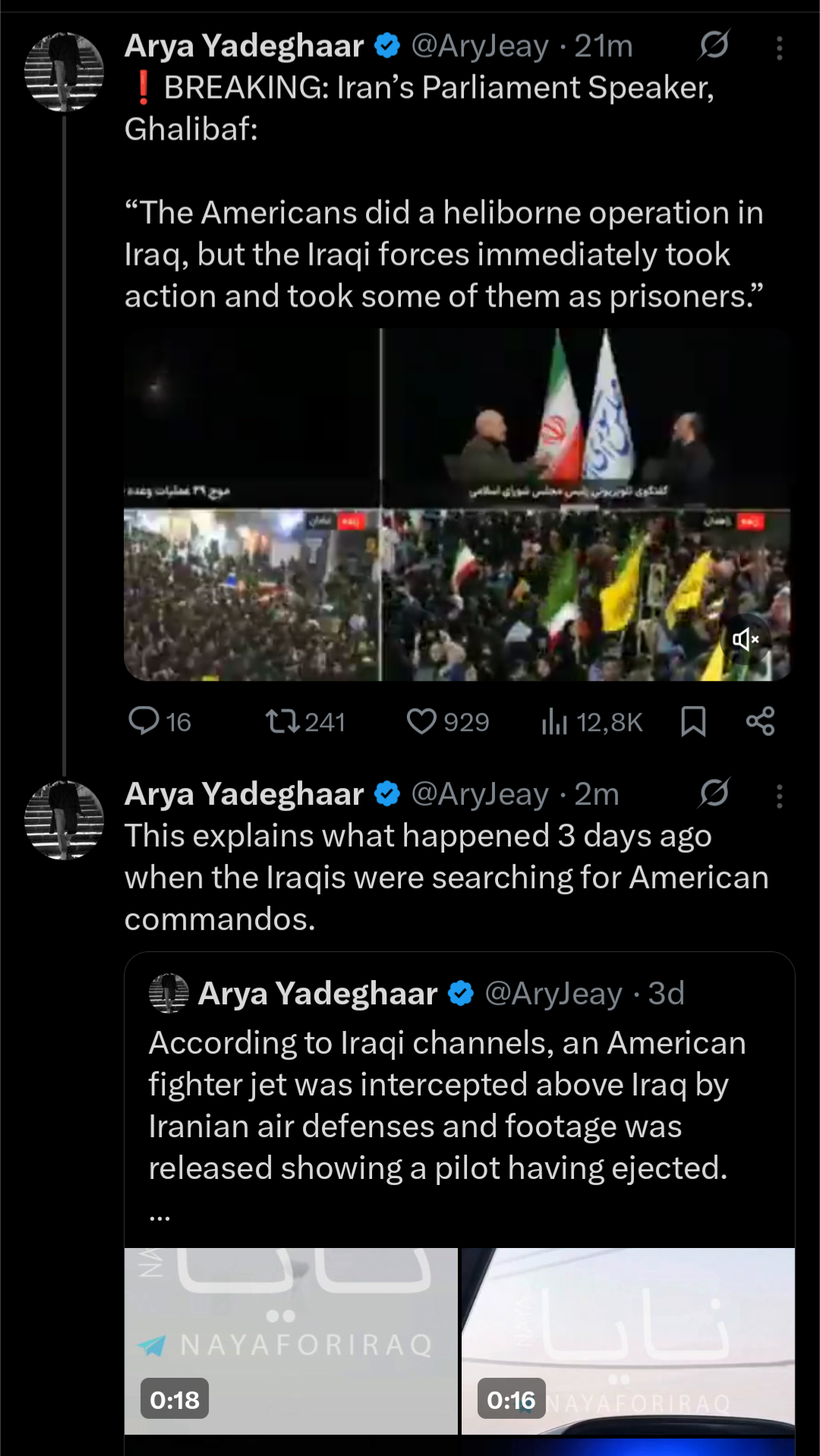Expand truncated quoted tweet text ellipsis
This screenshot has height=1456, width=820.
coord(159,1215)
